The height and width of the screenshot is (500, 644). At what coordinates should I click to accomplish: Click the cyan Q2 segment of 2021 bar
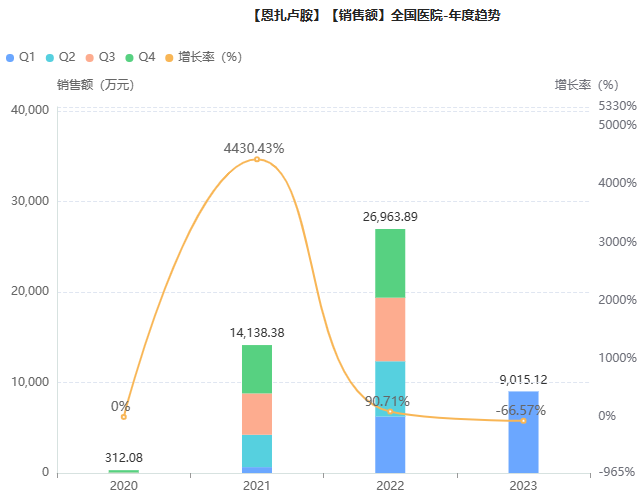(x=257, y=451)
